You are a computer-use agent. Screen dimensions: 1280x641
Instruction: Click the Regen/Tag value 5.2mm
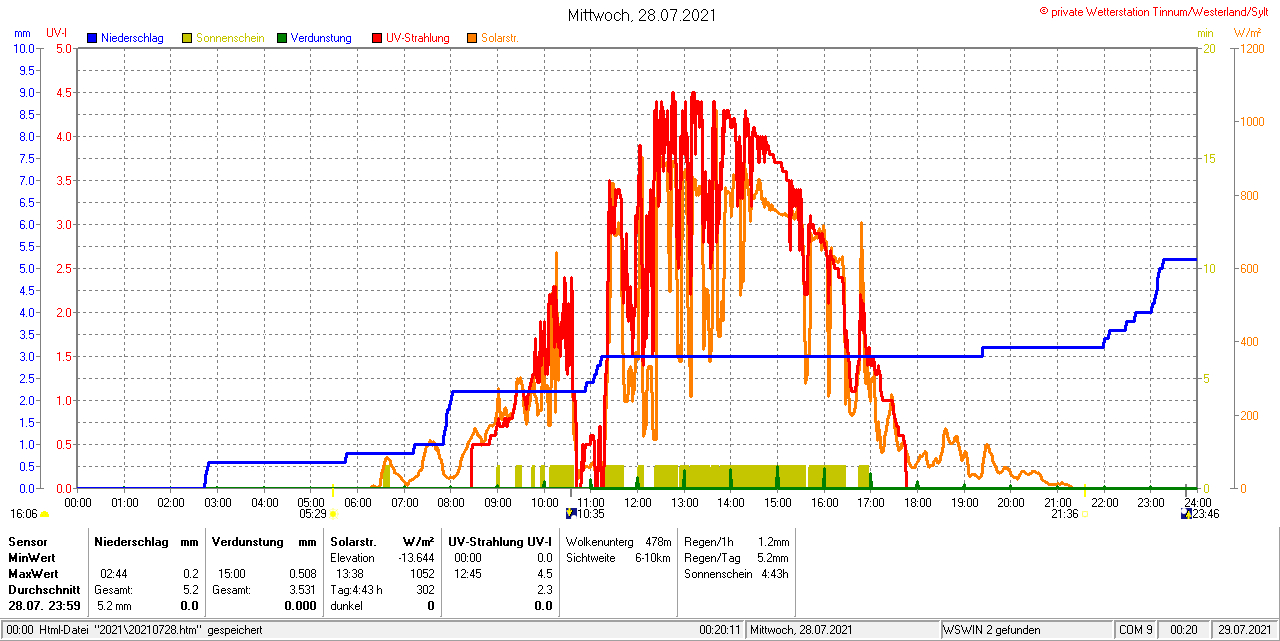(772, 557)
